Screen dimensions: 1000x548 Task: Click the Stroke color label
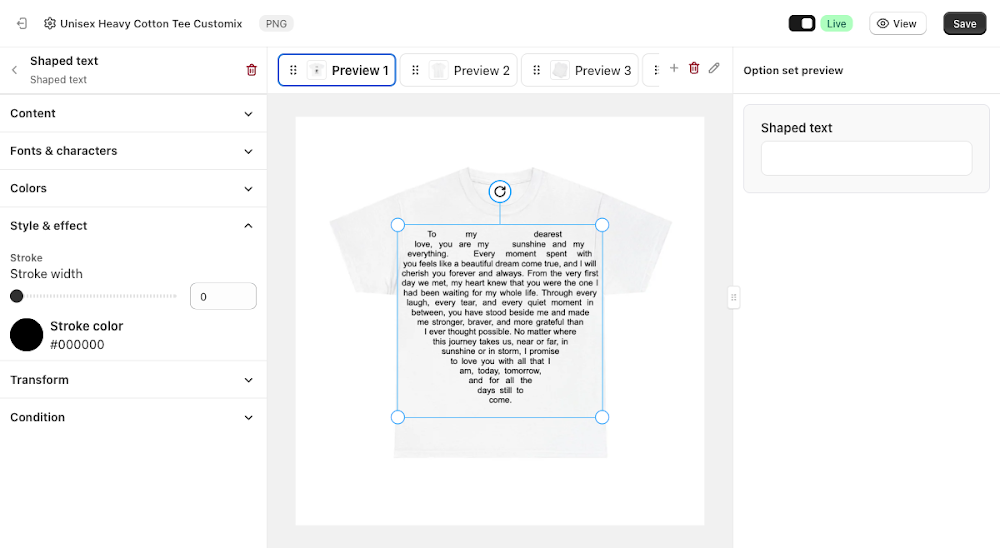click(87, 326)
